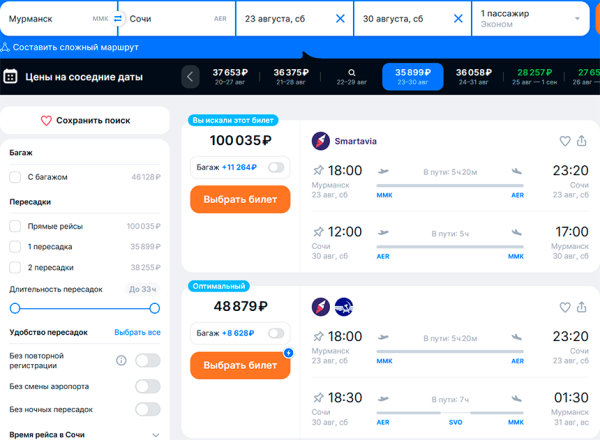
Task: Clear the departure date 23 августа
Action: tap(340, 18)
